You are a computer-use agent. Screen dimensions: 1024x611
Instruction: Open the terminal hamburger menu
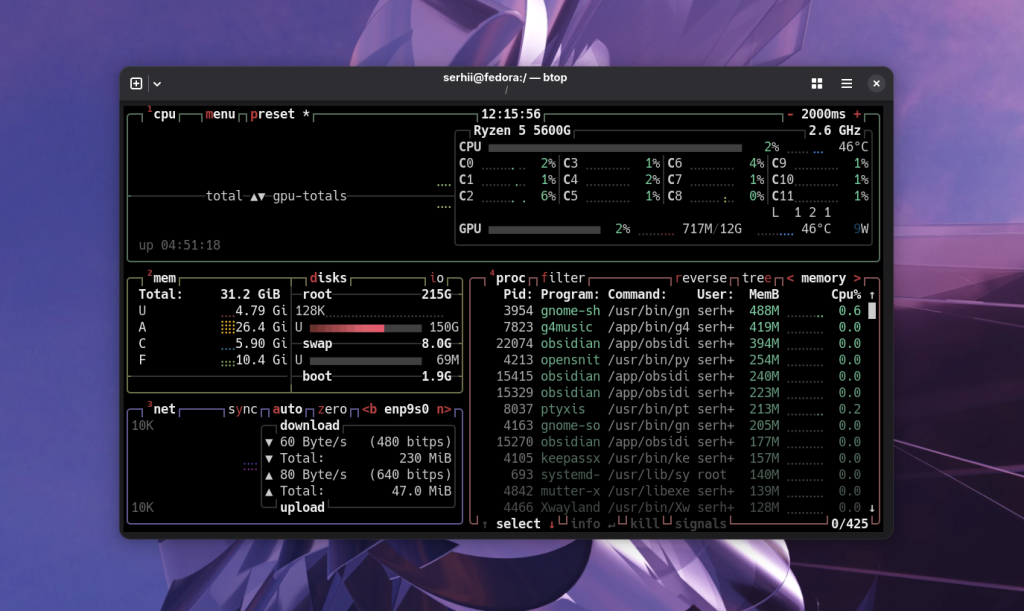846,84
